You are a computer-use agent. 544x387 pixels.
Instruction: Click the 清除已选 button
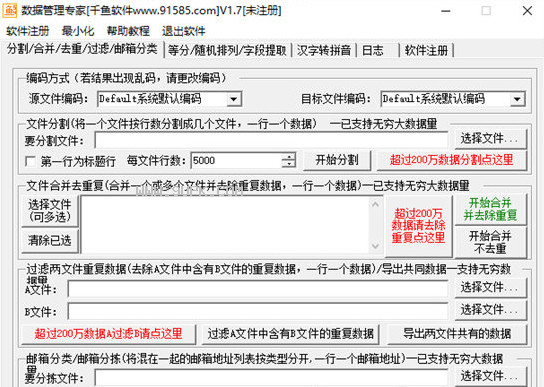50,240
